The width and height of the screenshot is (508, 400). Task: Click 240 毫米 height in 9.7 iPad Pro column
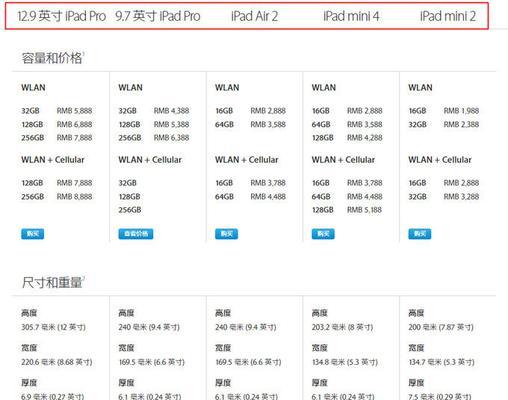click(149, 327)
